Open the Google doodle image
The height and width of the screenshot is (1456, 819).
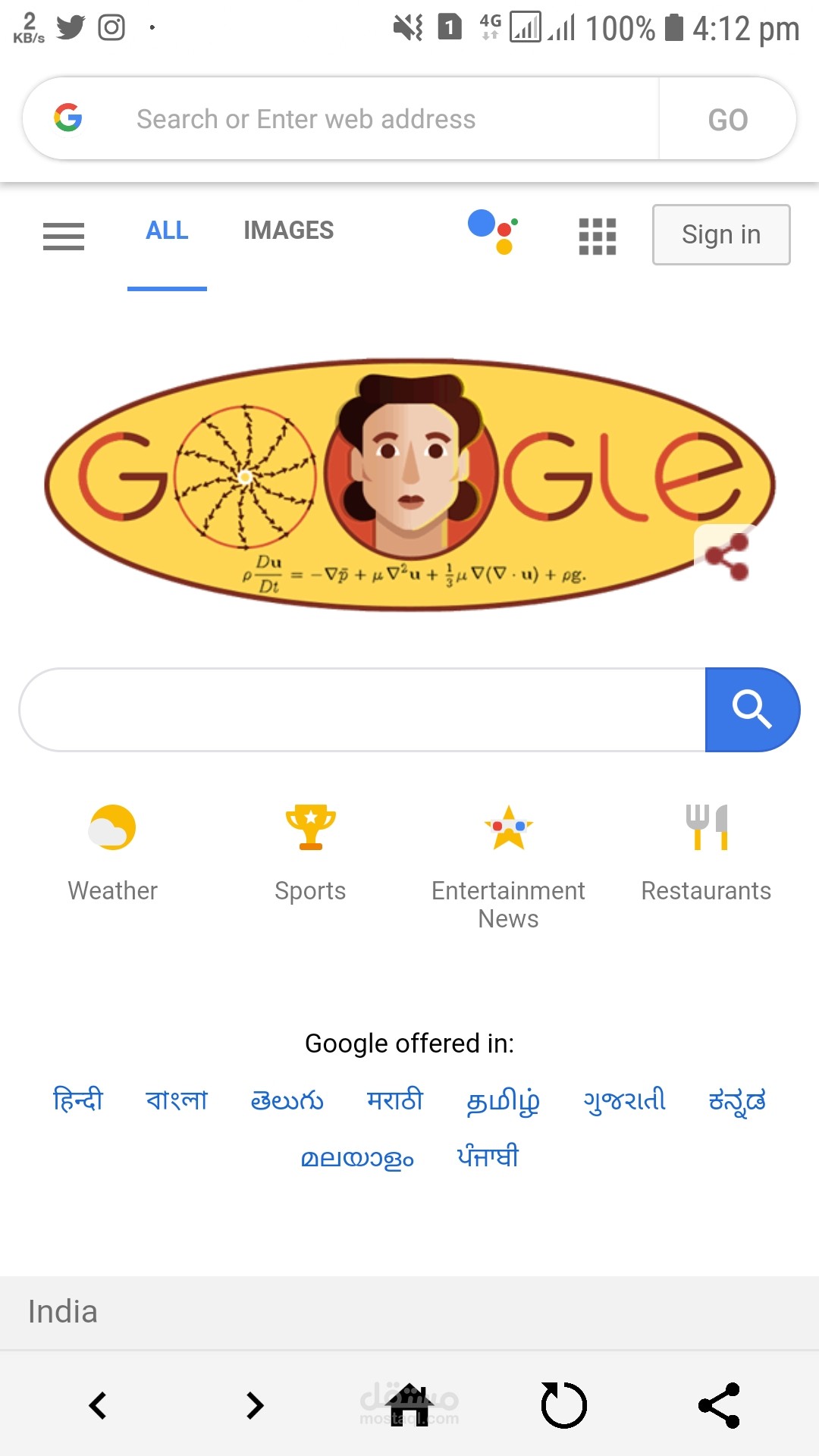[x=409, y=485]
